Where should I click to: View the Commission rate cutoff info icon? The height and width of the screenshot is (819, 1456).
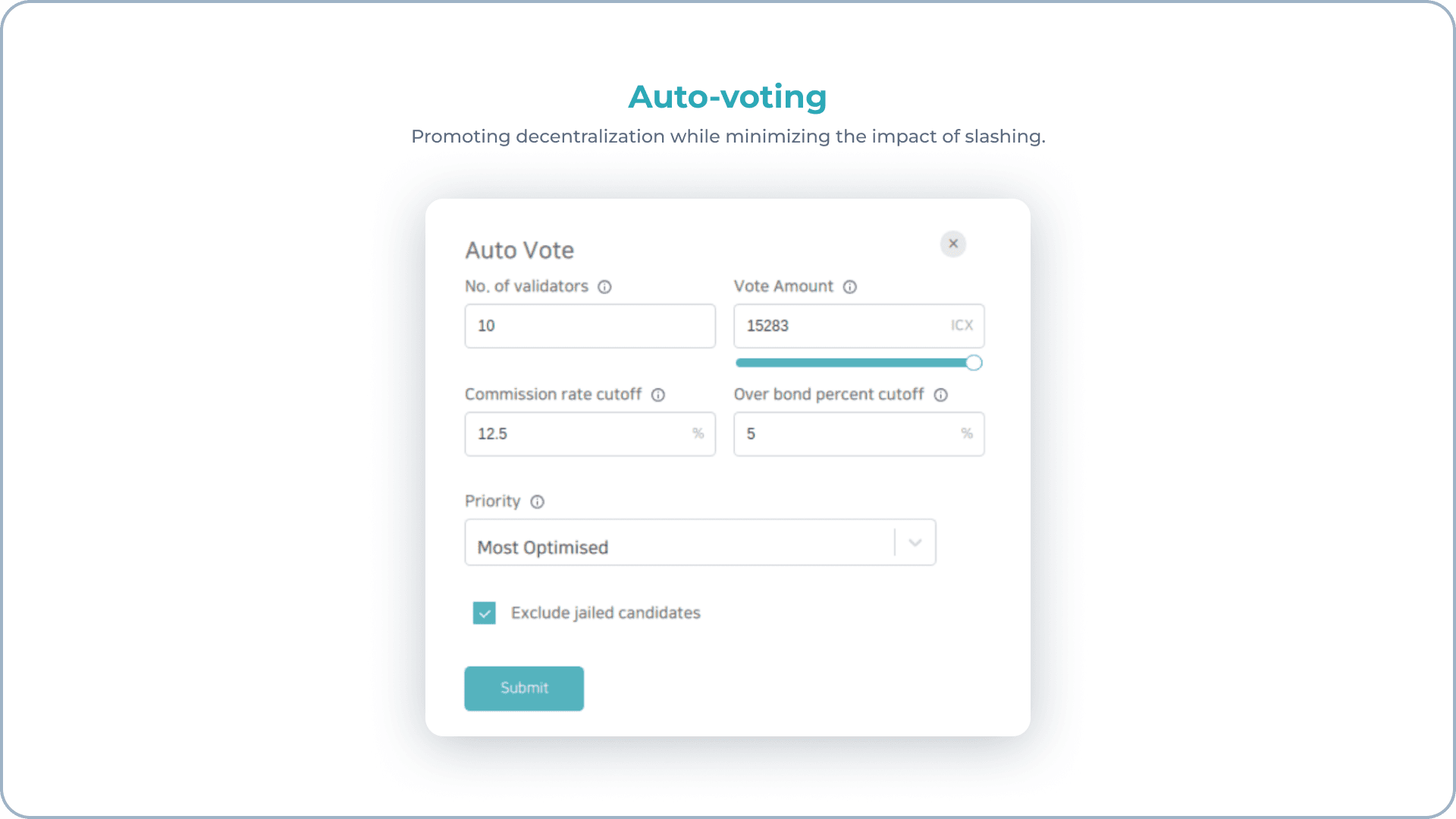657,395
